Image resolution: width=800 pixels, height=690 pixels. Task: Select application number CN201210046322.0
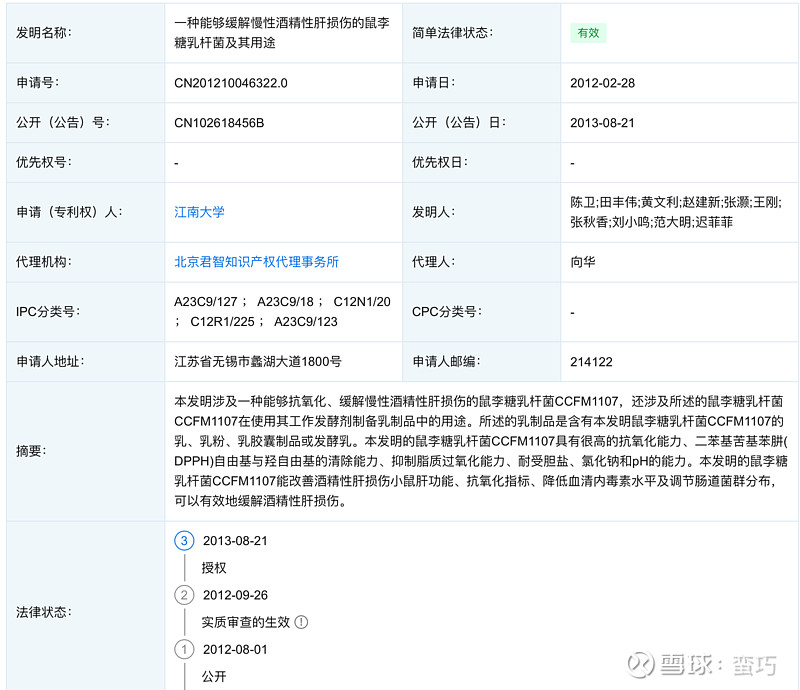click(231, 83)
